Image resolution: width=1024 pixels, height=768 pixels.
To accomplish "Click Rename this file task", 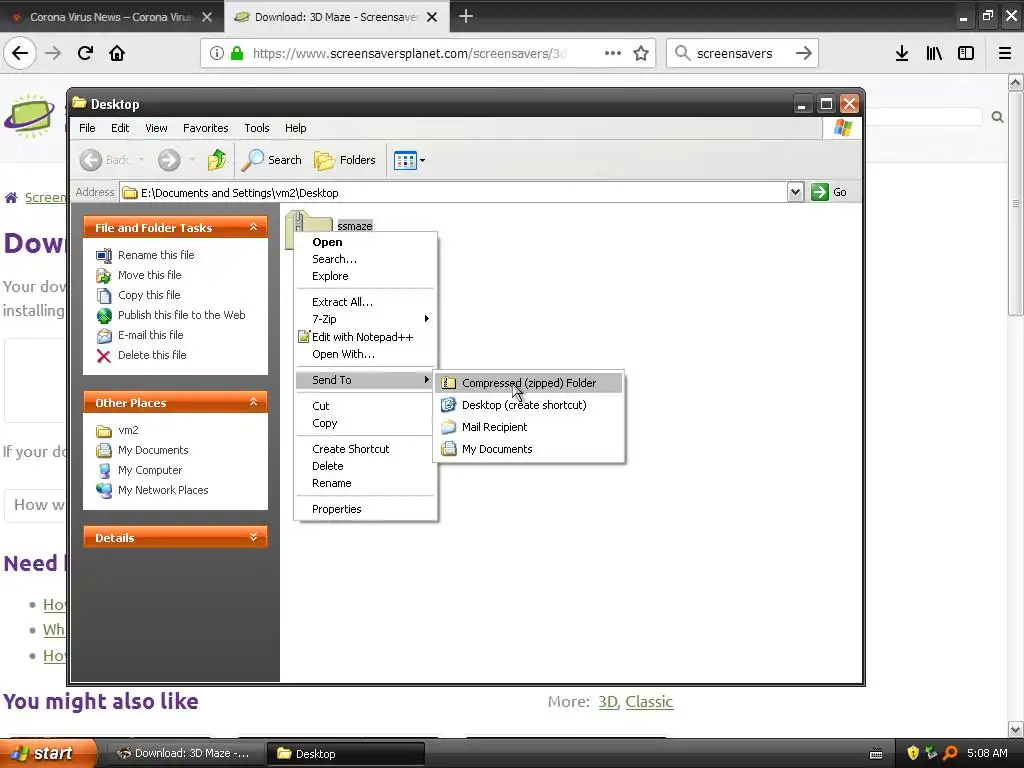I will point(156,255).
